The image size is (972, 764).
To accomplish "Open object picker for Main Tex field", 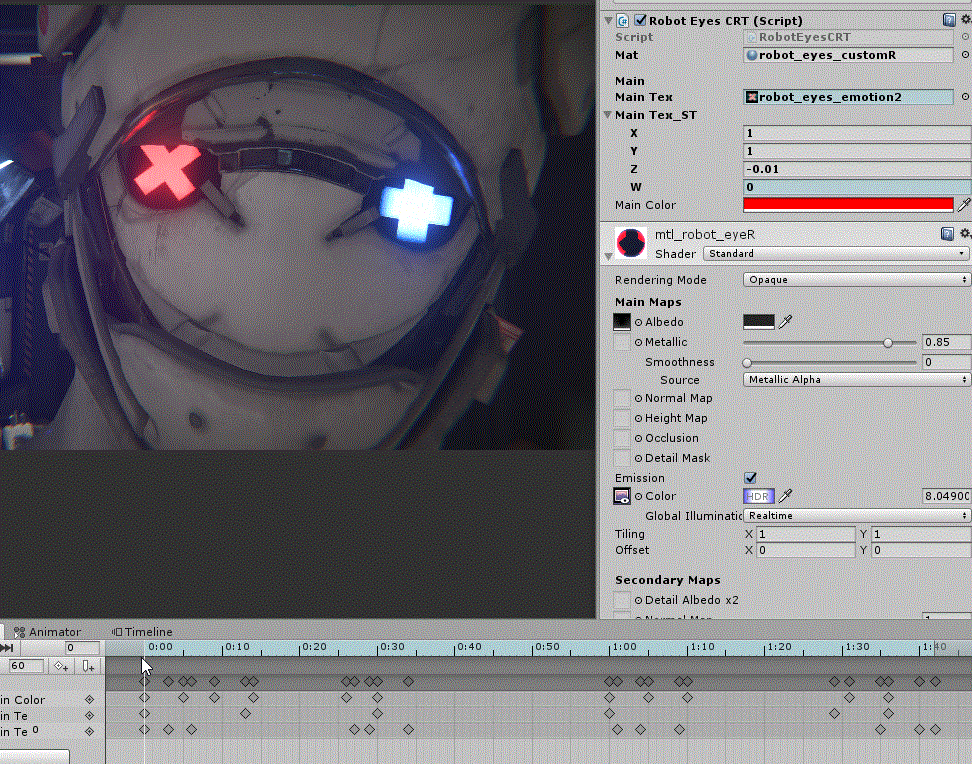I will pos(965,97).
